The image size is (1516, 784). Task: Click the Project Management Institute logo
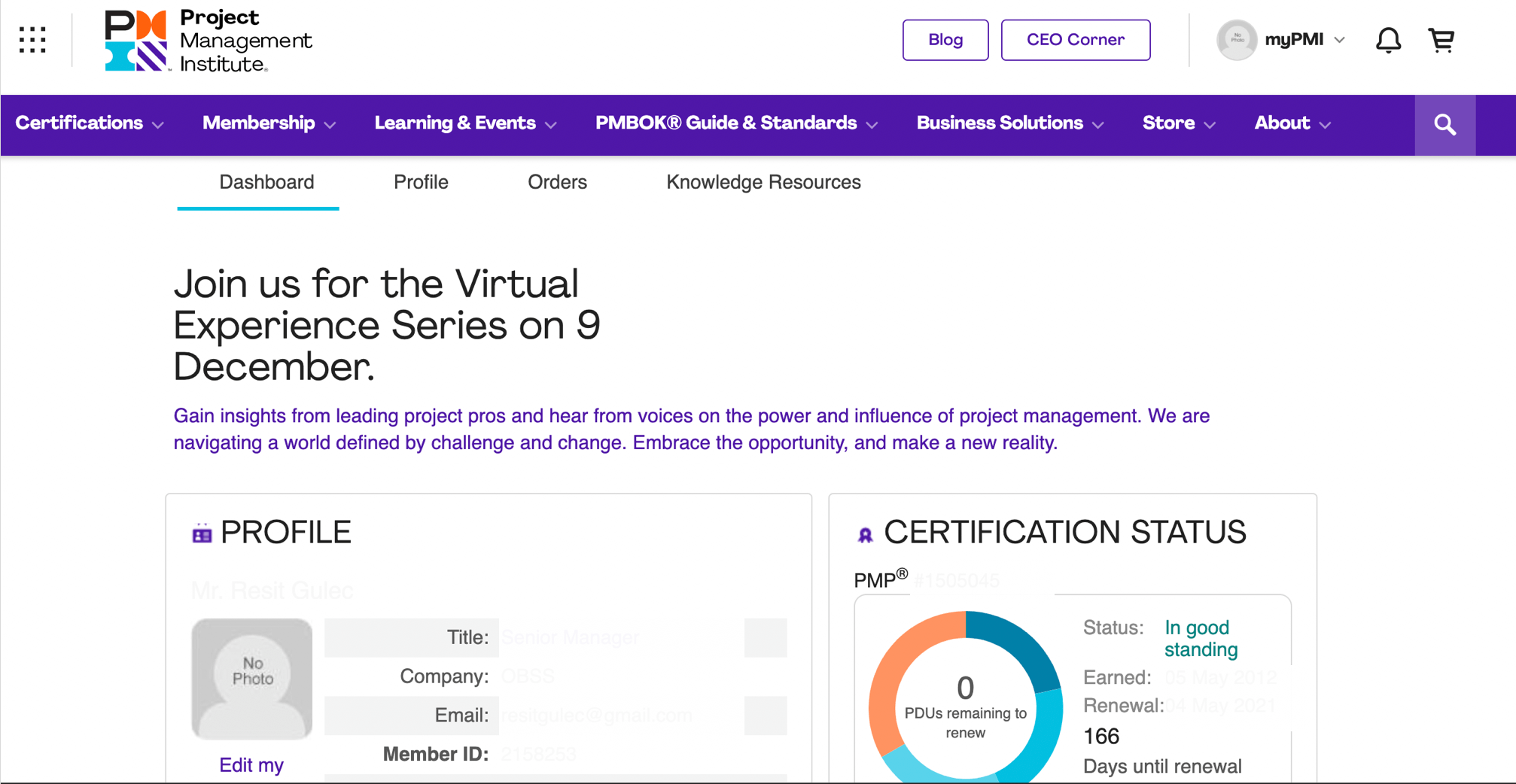209,41
